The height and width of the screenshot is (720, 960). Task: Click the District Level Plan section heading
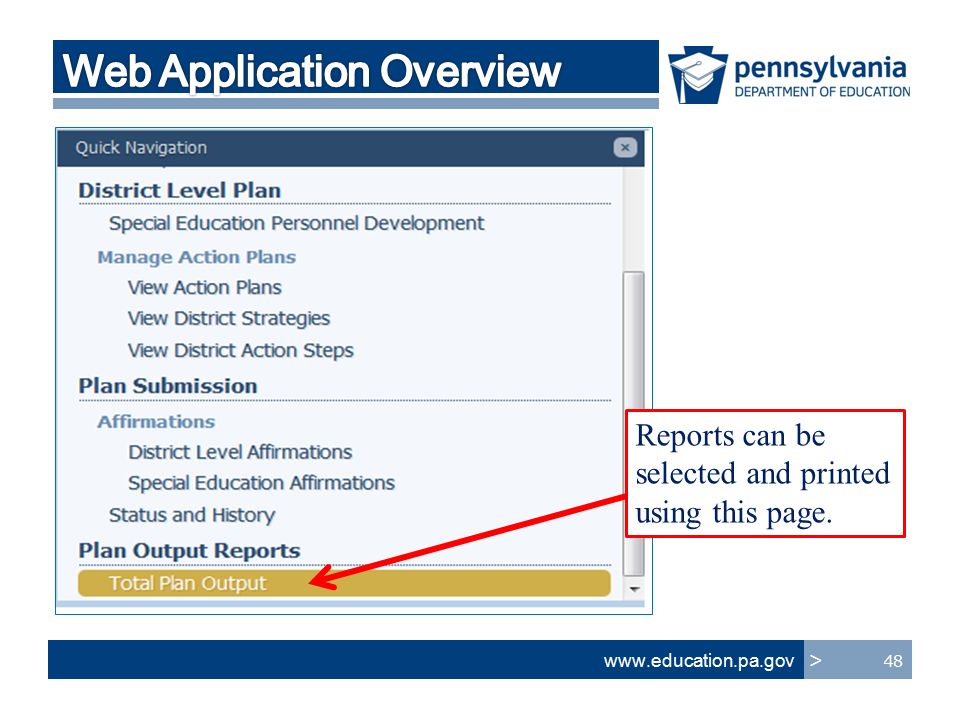click(179, 190)
